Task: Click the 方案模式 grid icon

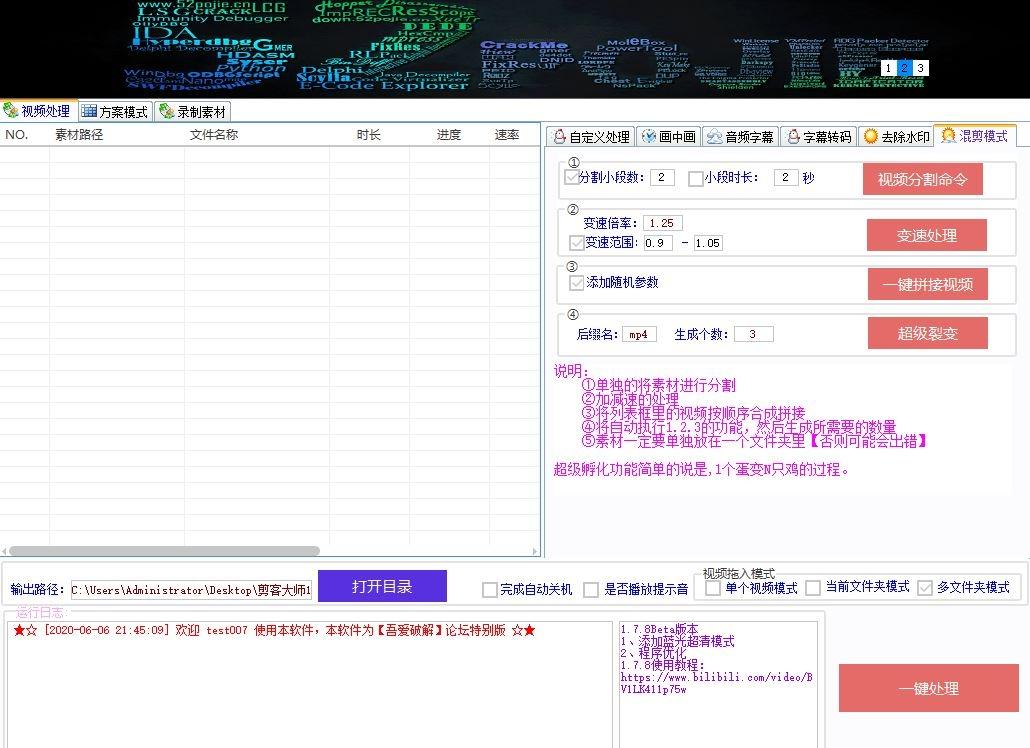Action: coord(89,112)
